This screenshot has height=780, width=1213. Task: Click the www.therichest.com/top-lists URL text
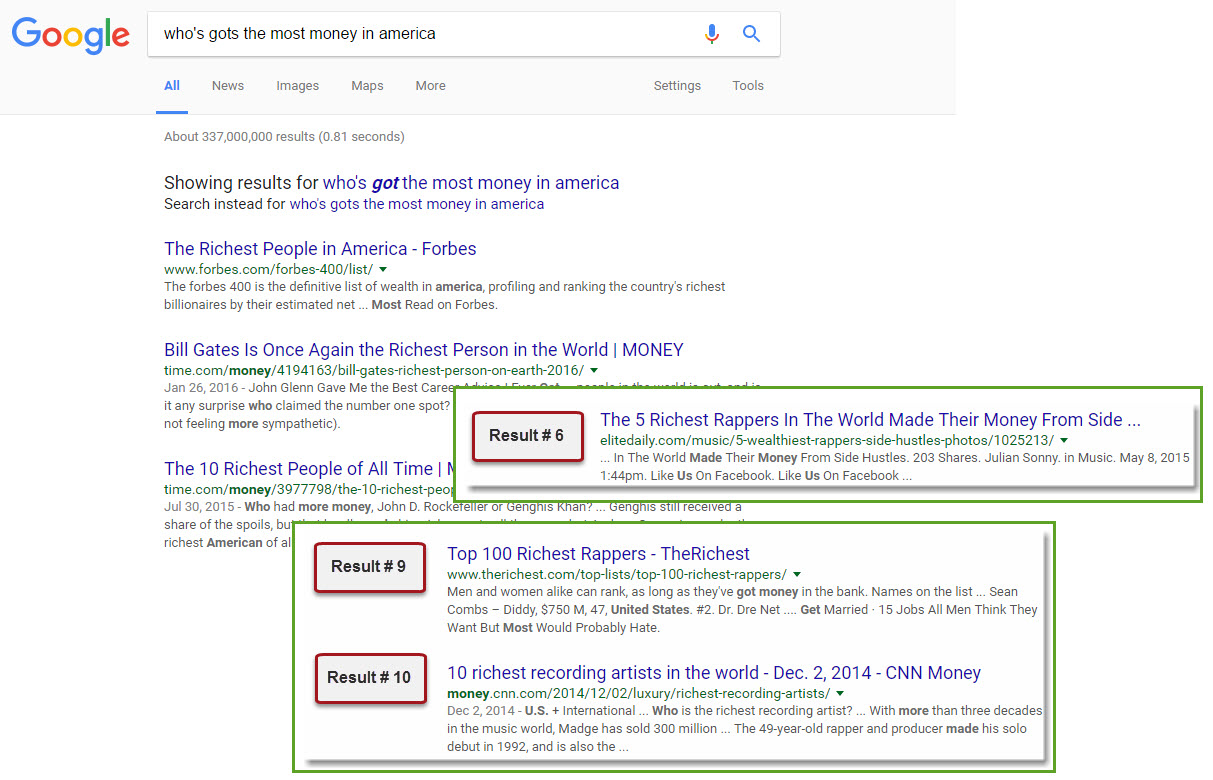point(617,575)
